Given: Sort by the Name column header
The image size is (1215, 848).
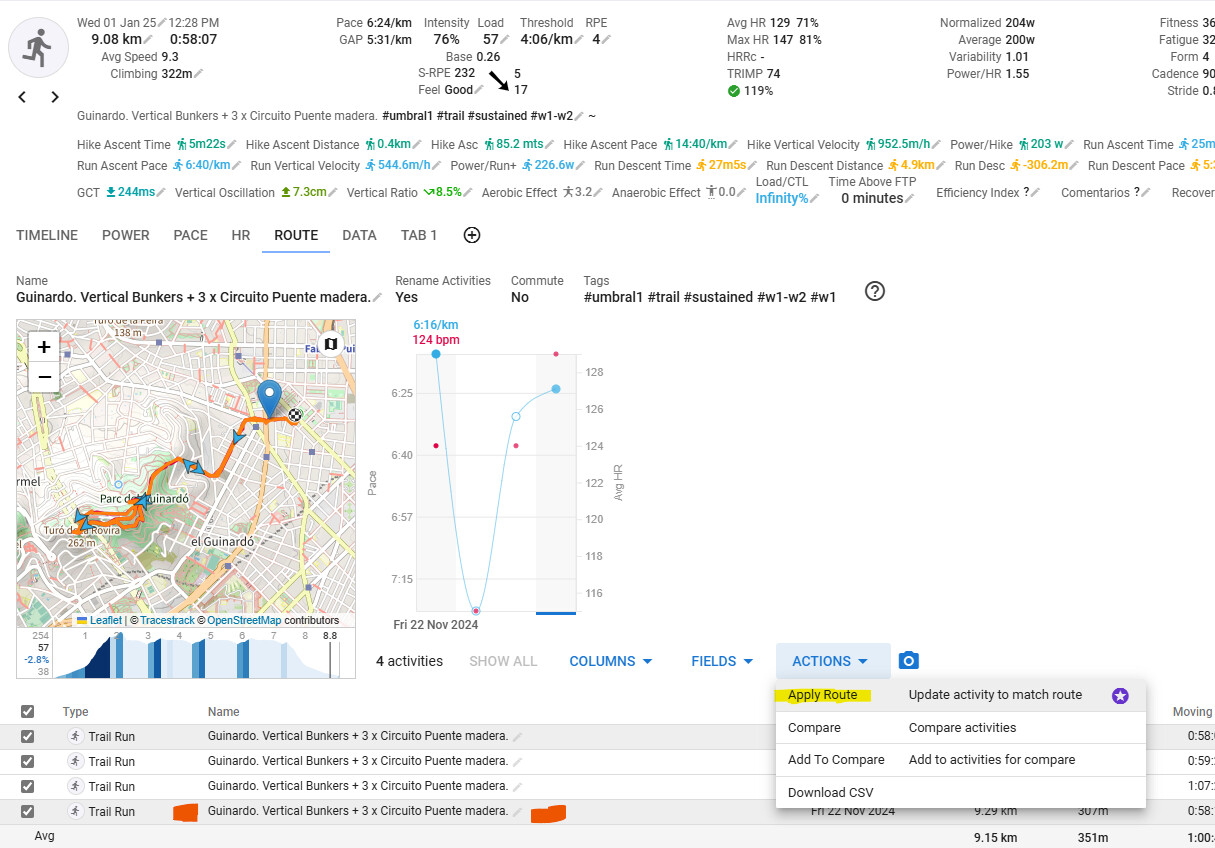Looking at the screenshot, I should [224, 712].
